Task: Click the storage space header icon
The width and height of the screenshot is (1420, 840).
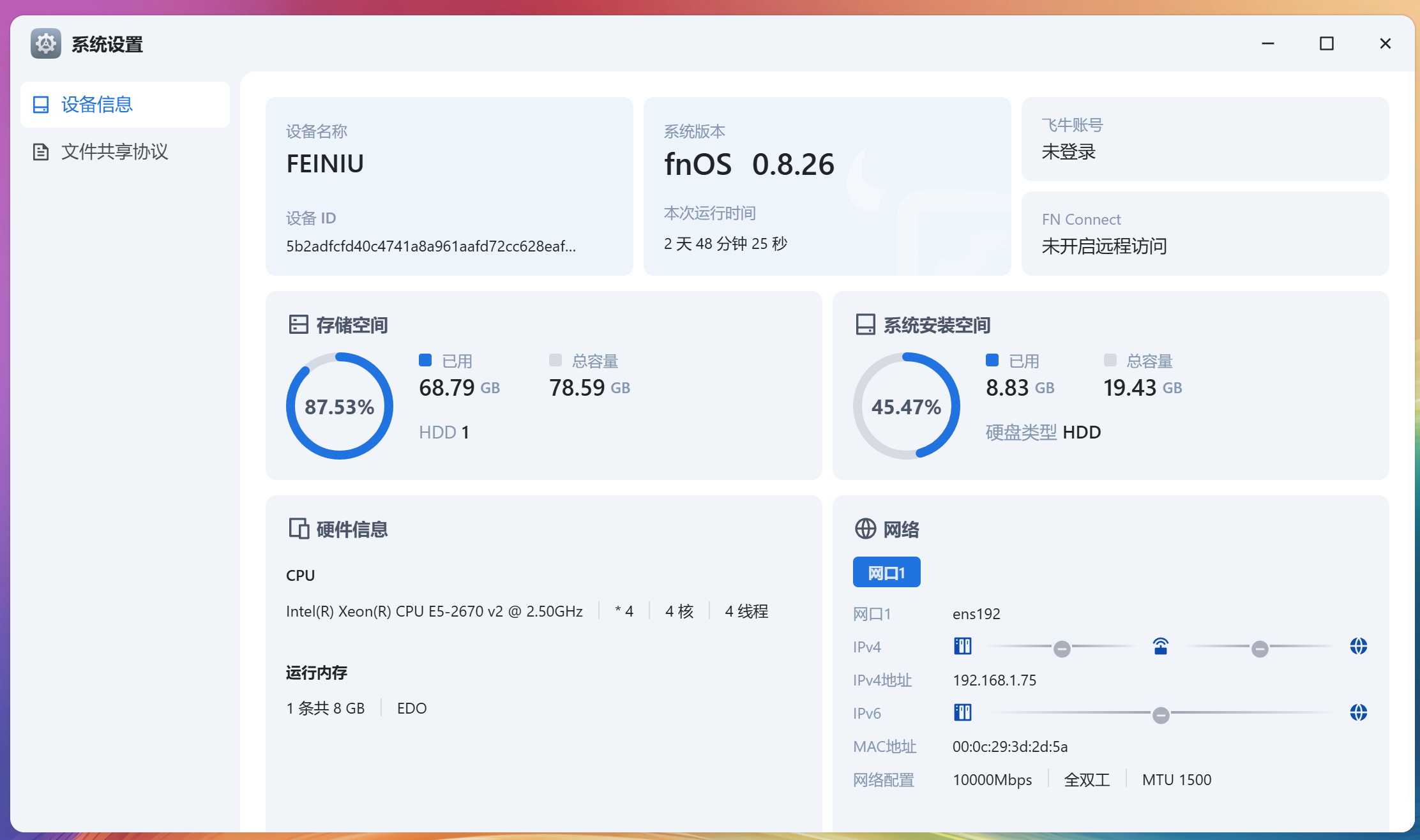Action: pyautogui.click(x=298, y=325)
